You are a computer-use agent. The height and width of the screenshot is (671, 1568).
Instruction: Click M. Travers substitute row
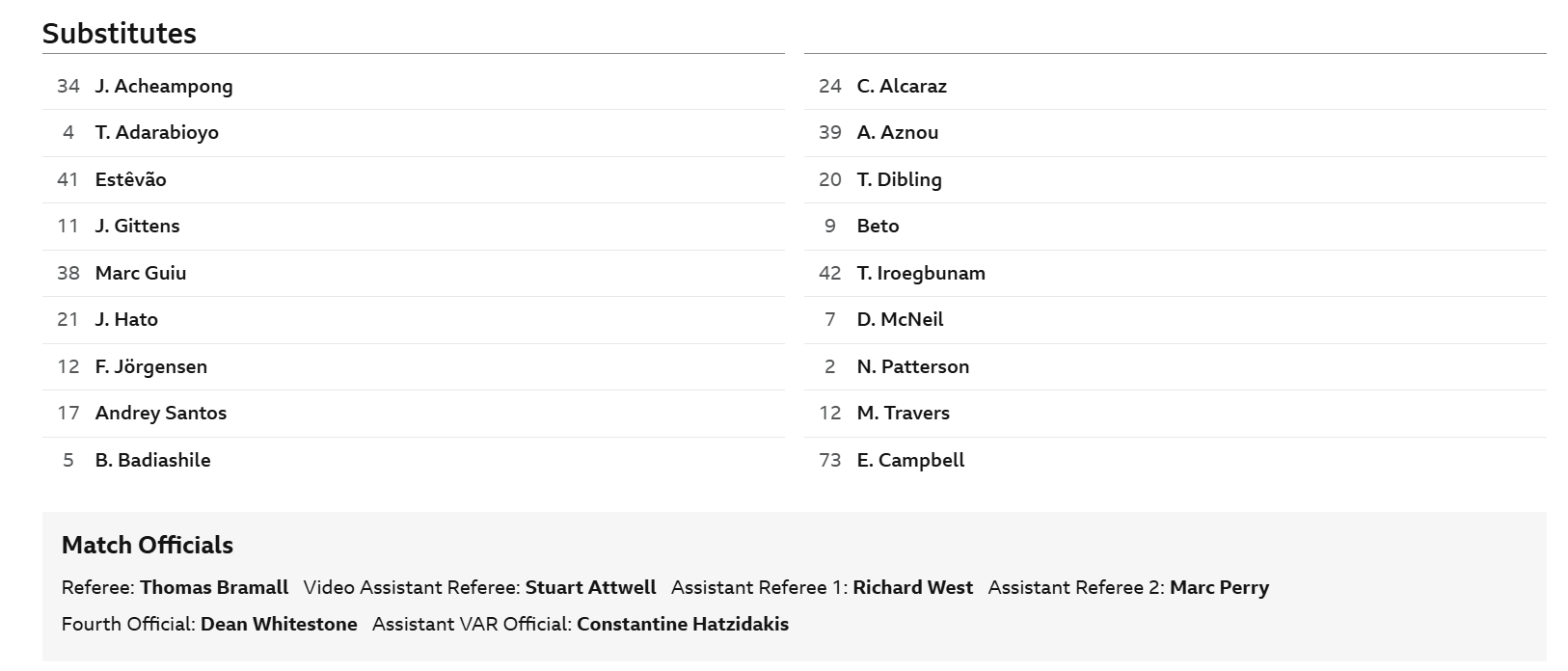(x=903, y=413)
